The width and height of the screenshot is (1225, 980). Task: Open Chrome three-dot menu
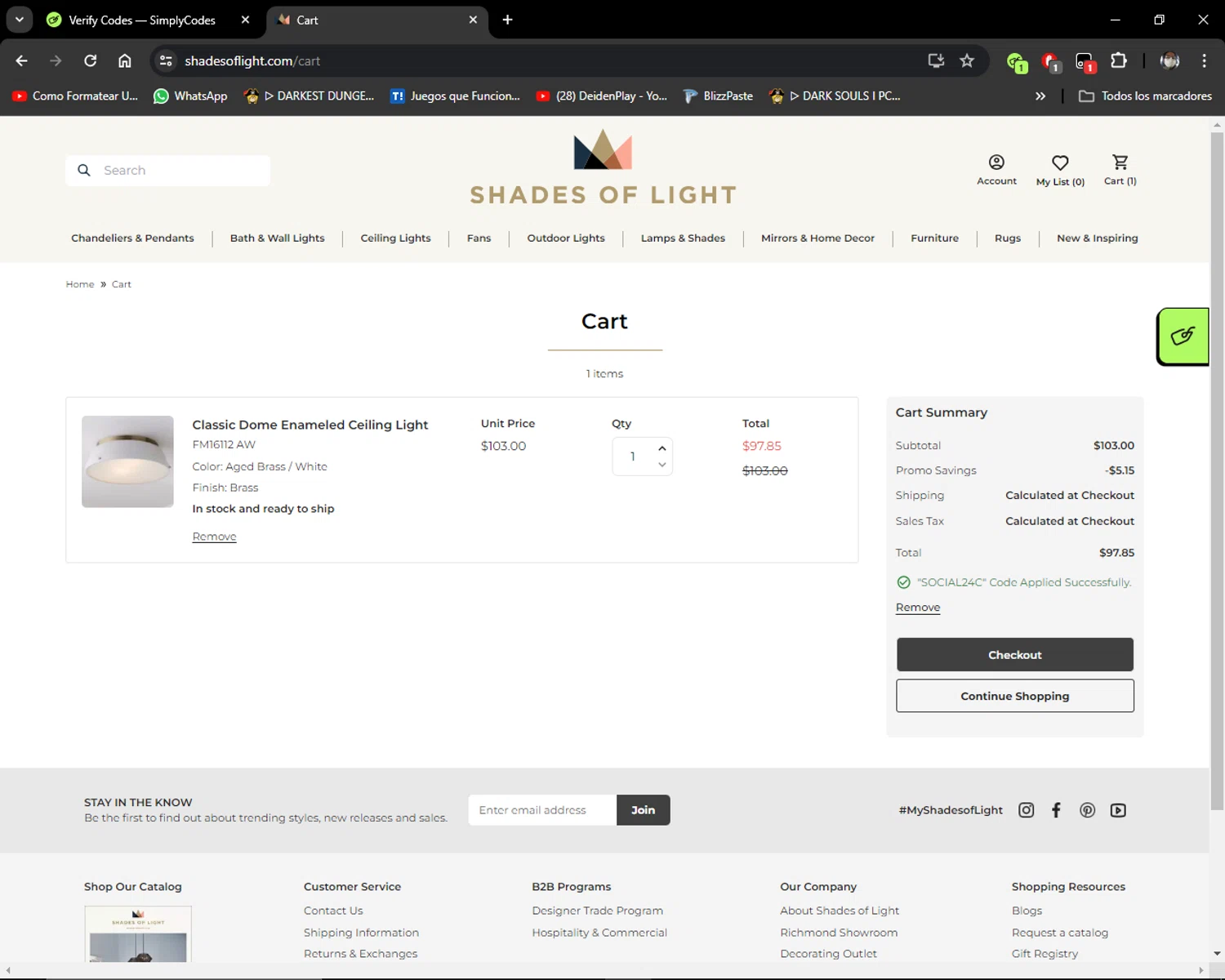coord(1204,60)
